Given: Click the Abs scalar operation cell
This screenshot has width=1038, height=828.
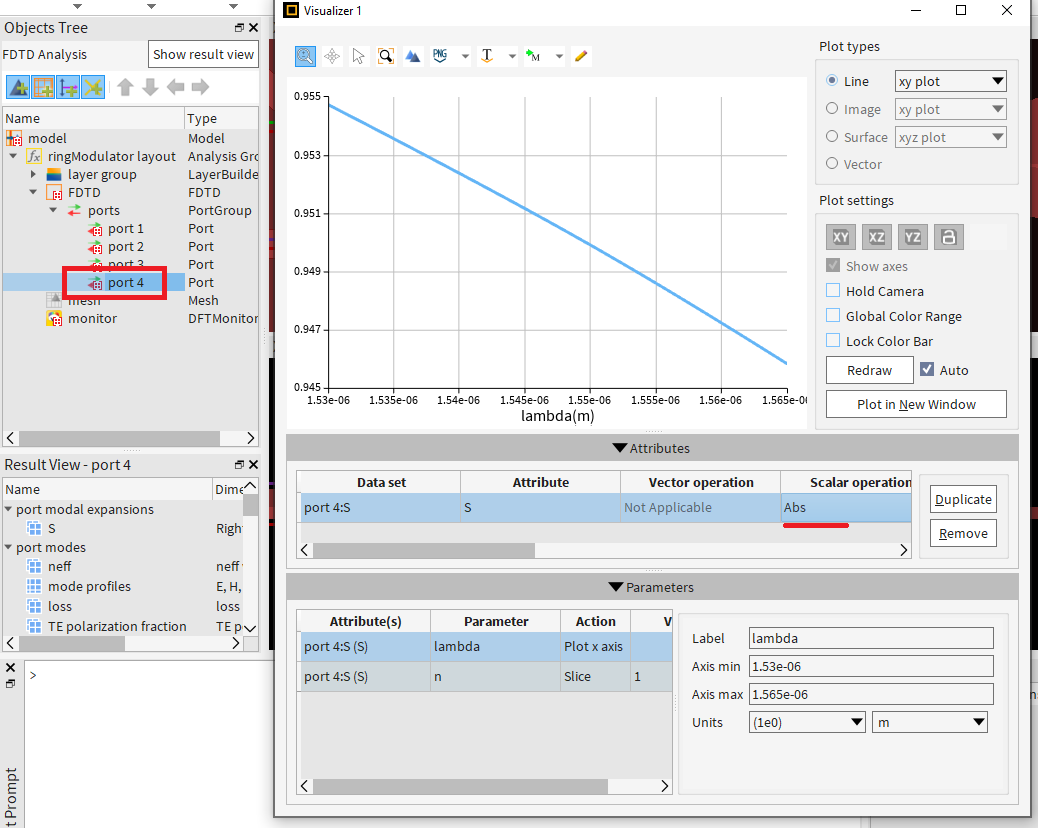Looking at the screenshot, I should click(x=846, y=508).
